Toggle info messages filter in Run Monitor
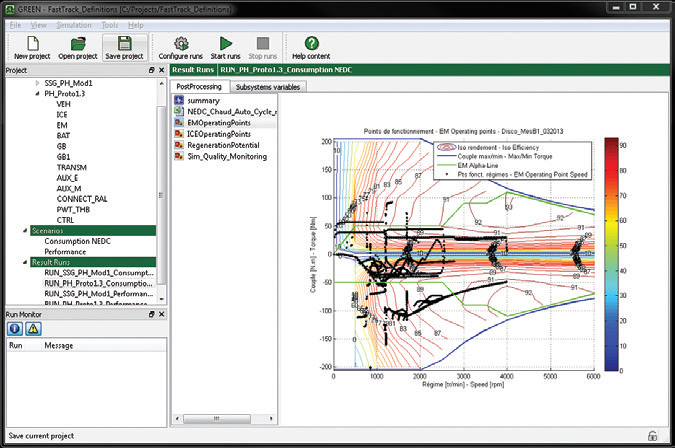Image resolution: width=675 pixels, height=448 pixels. click(x=15, y=329)
